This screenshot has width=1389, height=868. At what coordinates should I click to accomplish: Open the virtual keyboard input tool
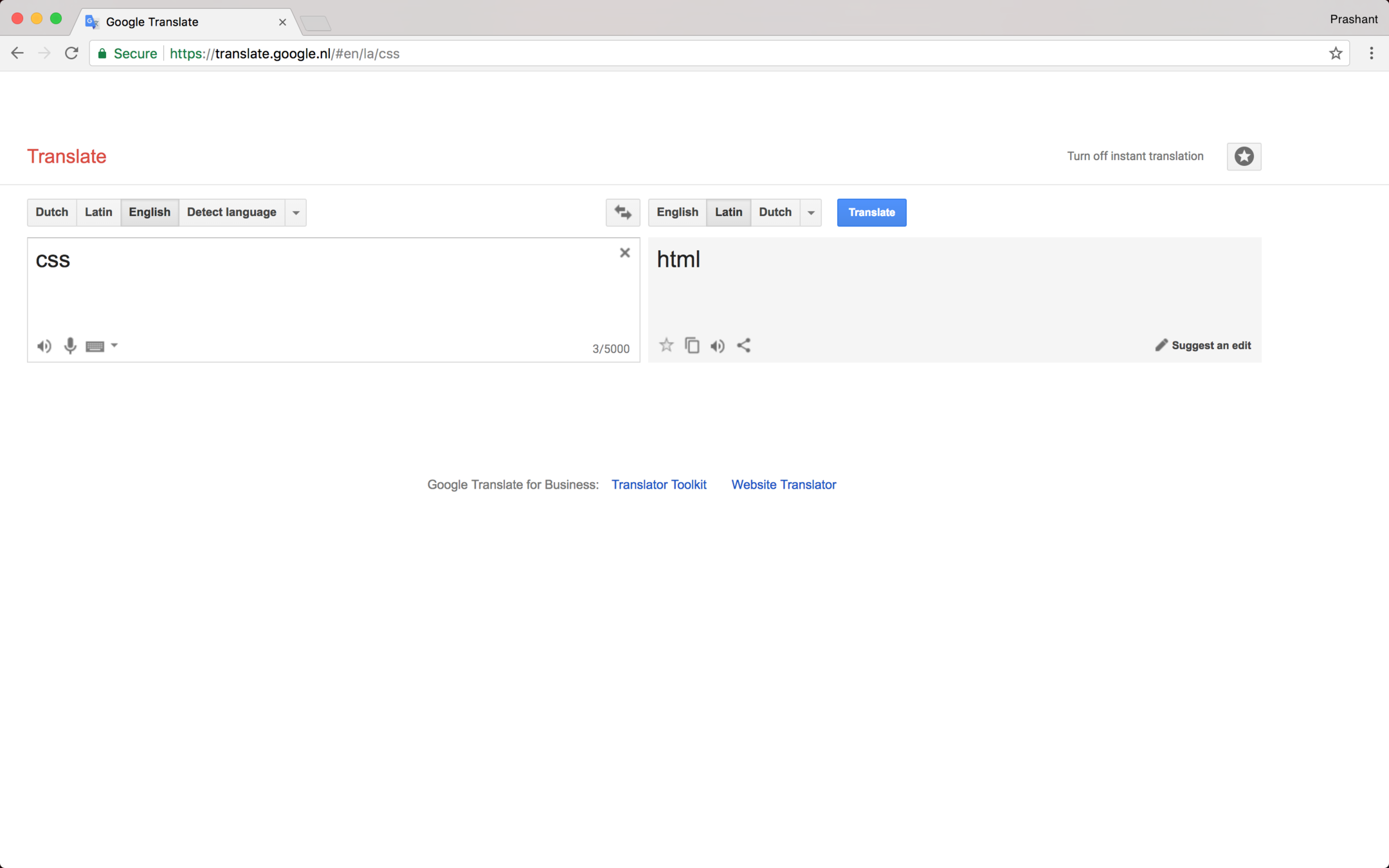[95, 347]
